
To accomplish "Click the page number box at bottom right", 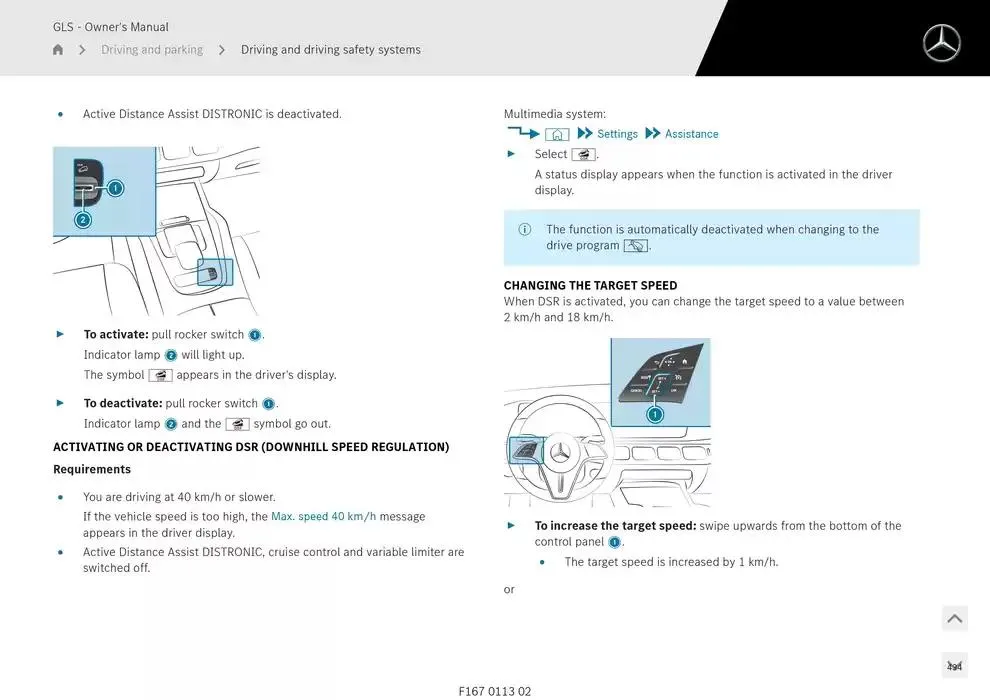I will coord(955,665).
